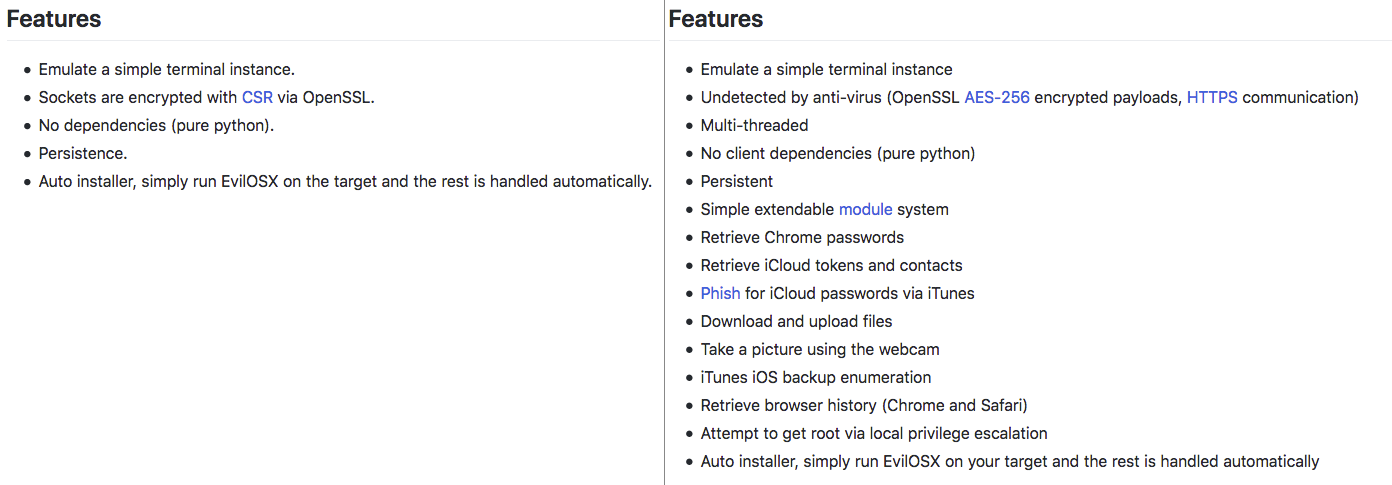Image resolution: width=1392 pixels, height=485 pixels.
Task: Click 'Retrieve browser history' list item
Action: [x=864, y=406]
